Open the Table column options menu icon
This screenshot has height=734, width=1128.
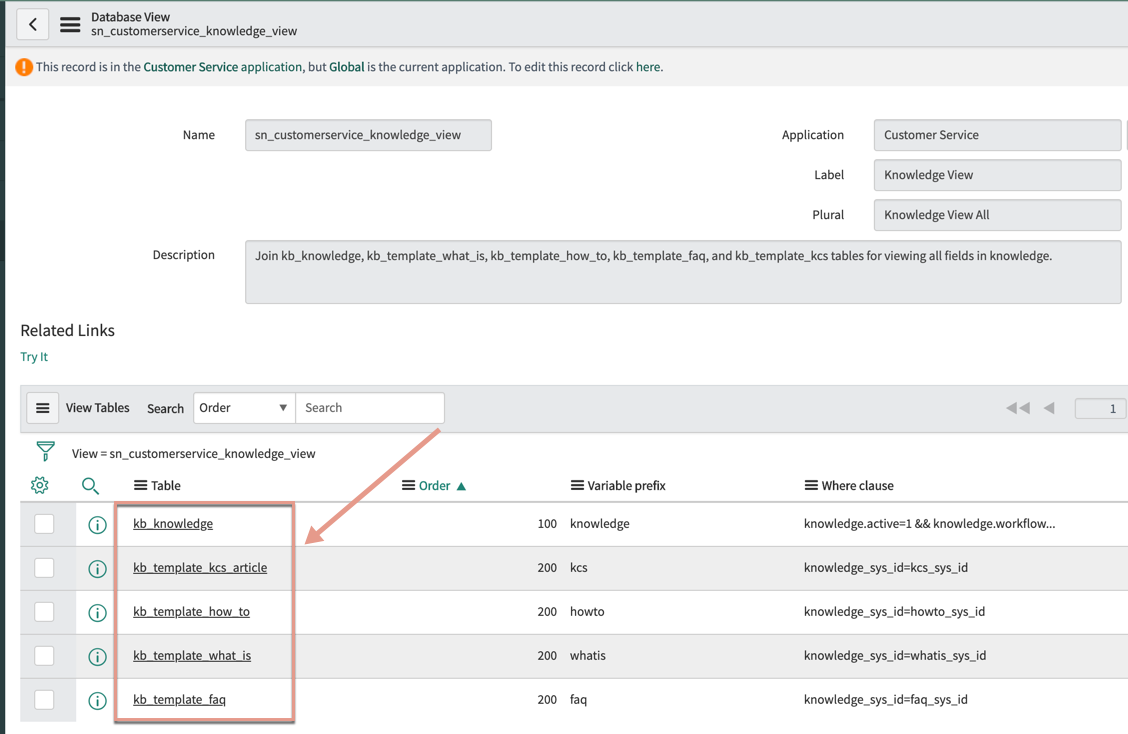[140, 486]
